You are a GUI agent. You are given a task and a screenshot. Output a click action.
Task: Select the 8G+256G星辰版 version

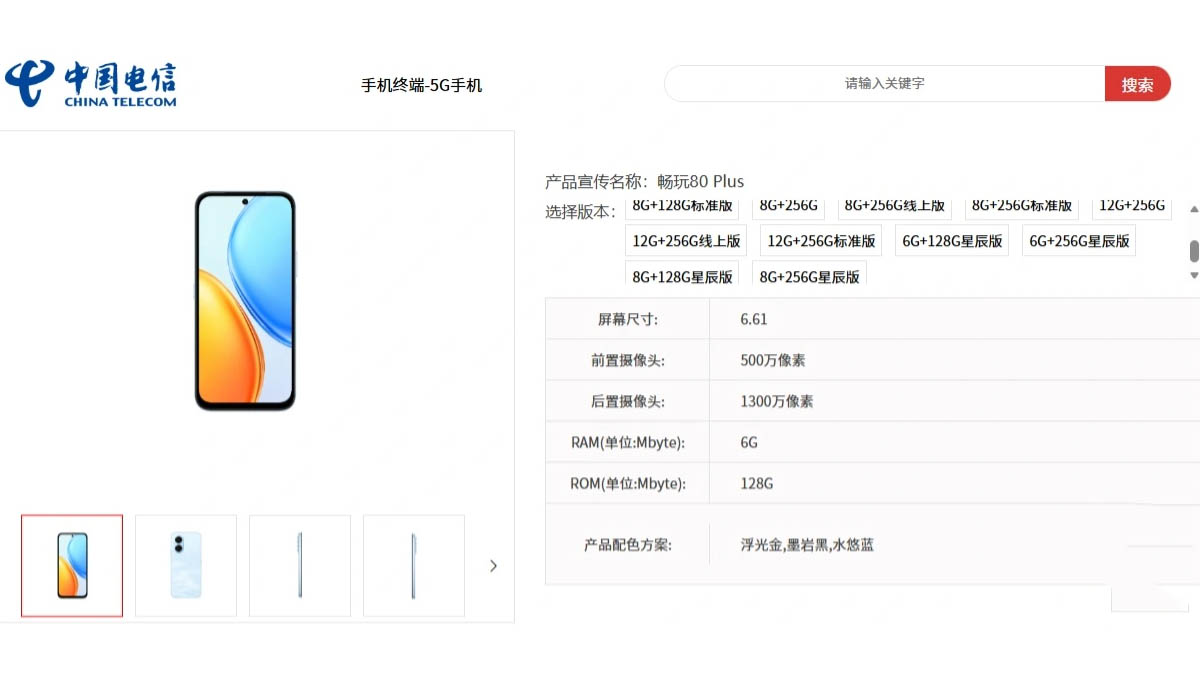[x=808, y=275]
